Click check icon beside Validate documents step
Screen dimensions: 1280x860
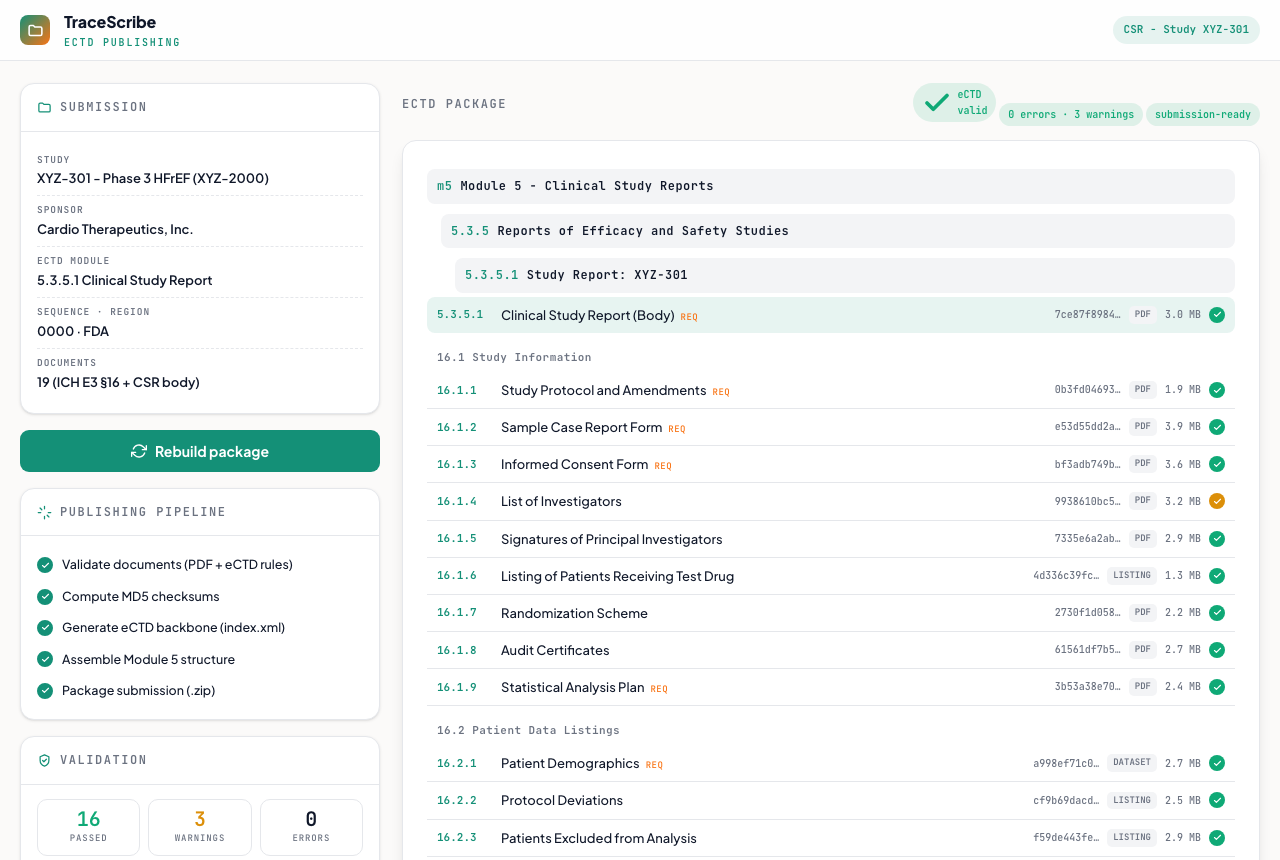click(45, 565)
